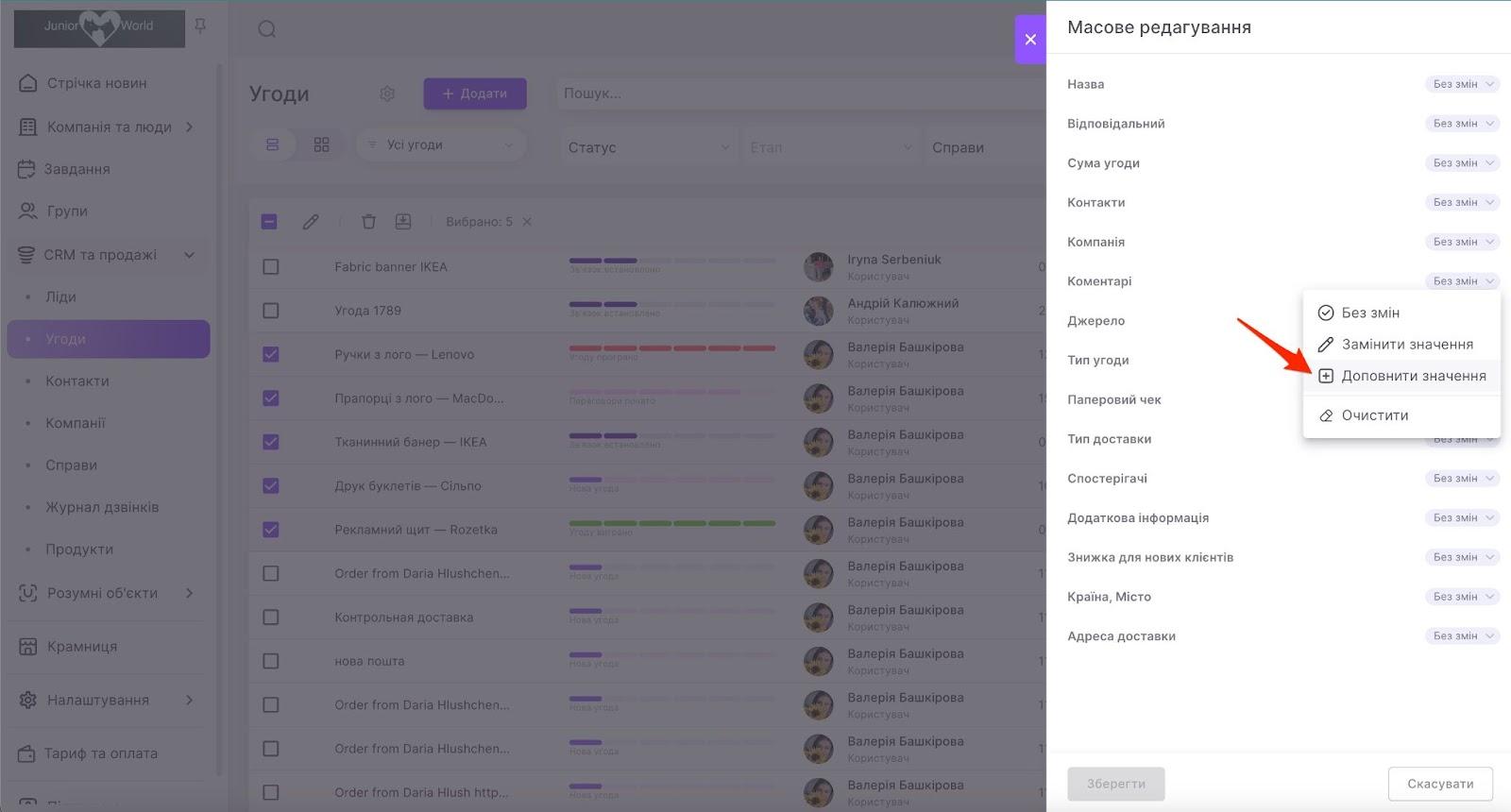
Task: Select 'Доповнити значення' menu option
Action: tap(1413, 376)
